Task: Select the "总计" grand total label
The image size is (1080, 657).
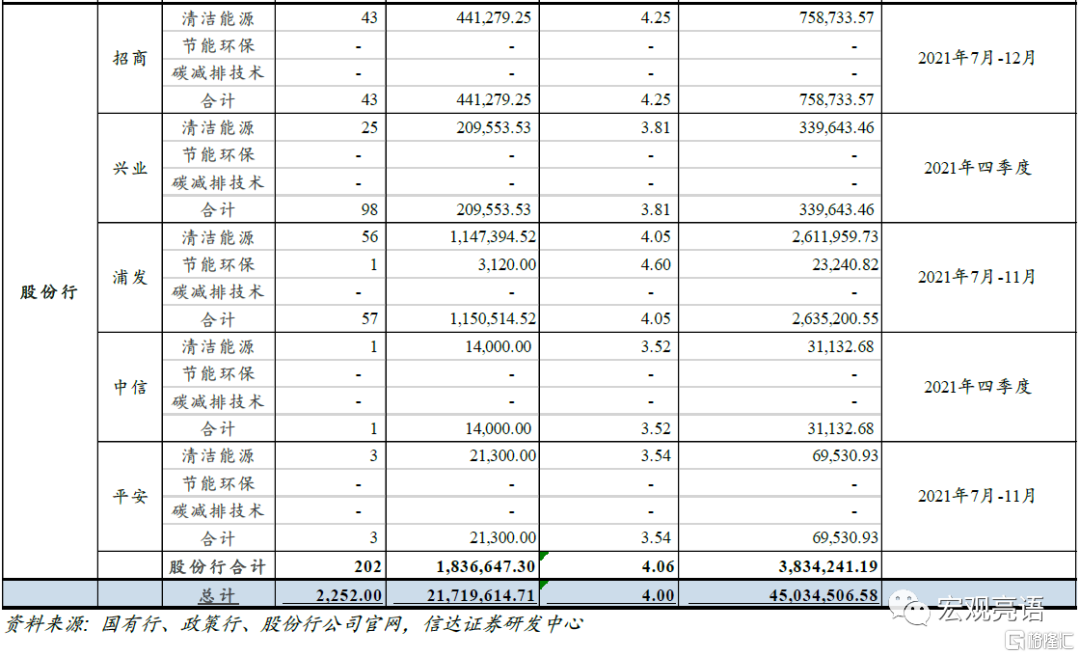Action: tap(218, 596)
